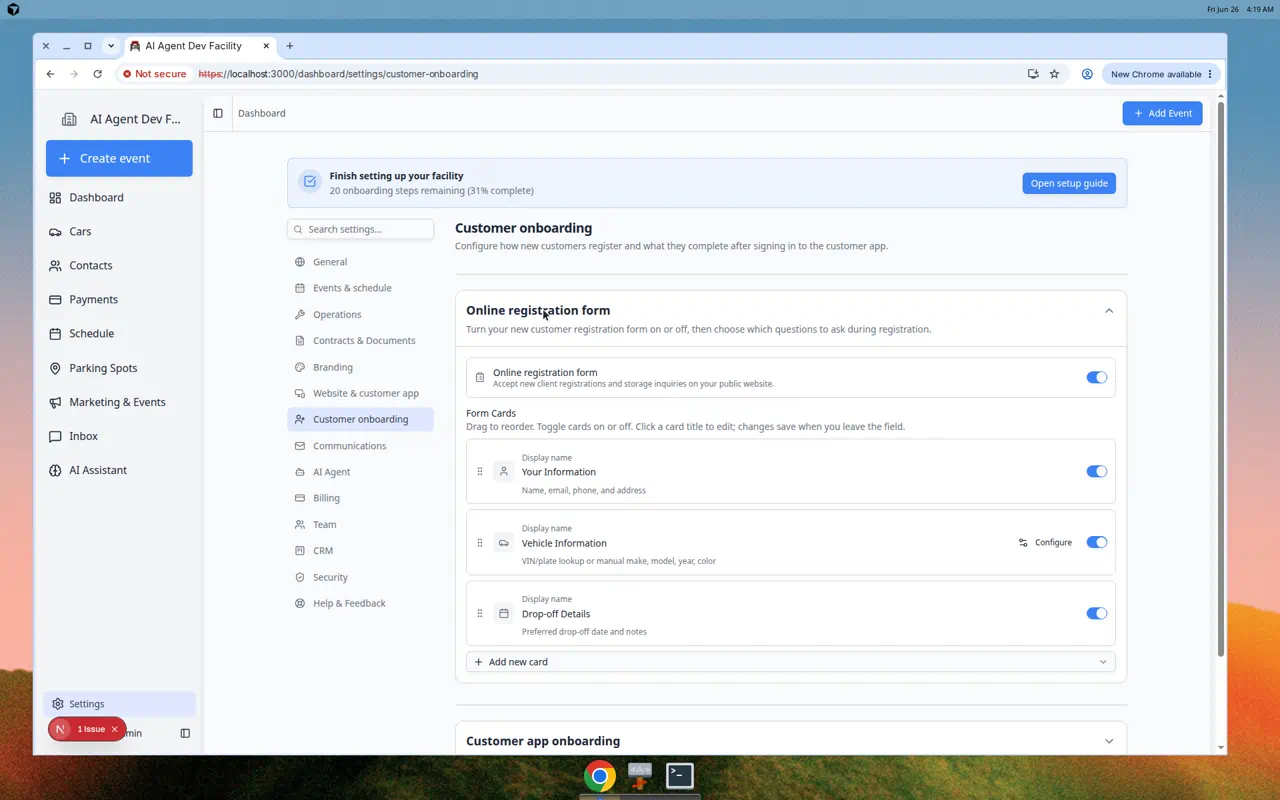Click the drag handle of Your Information card
The height and width of the screenshot is (800, 1280).
coord(480,471)
